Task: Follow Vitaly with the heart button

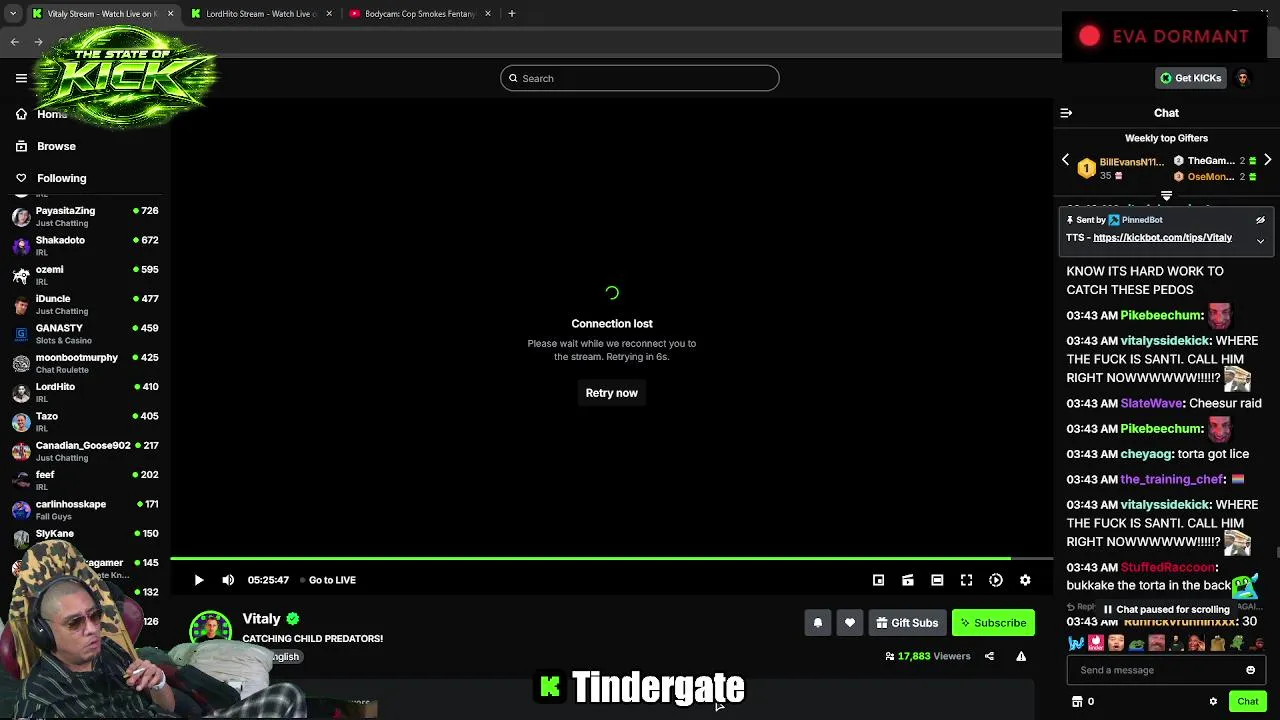Action: (x=850, y=623)
